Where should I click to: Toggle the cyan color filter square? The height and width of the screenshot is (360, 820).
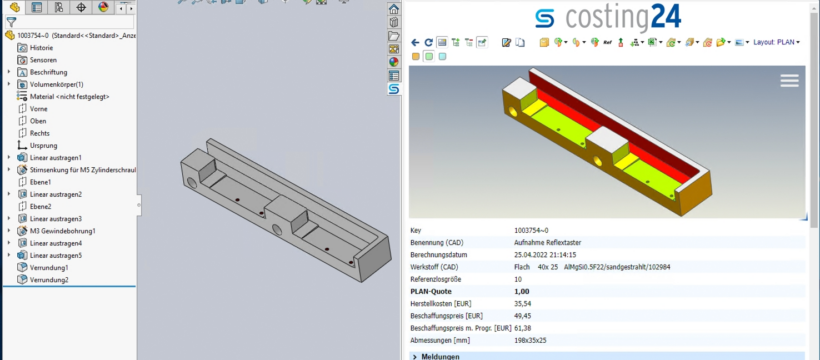pyautogui.click(x=442, y=57)
